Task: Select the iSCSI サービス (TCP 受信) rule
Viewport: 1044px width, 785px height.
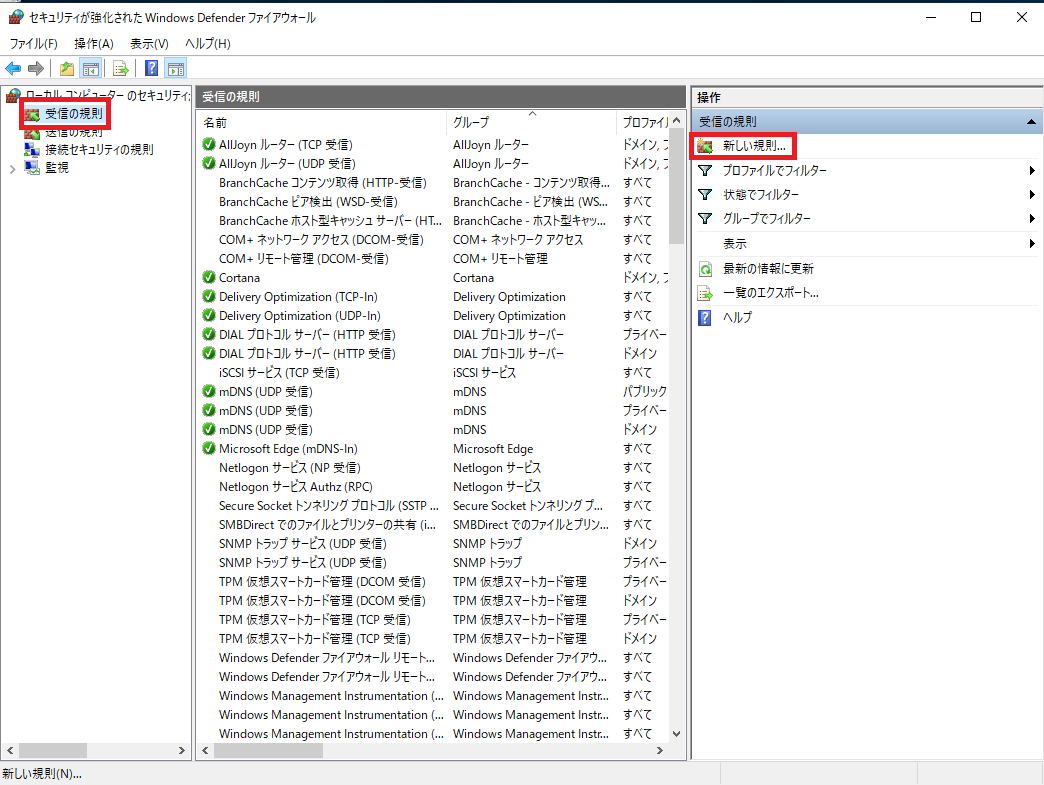Action: 279,373
